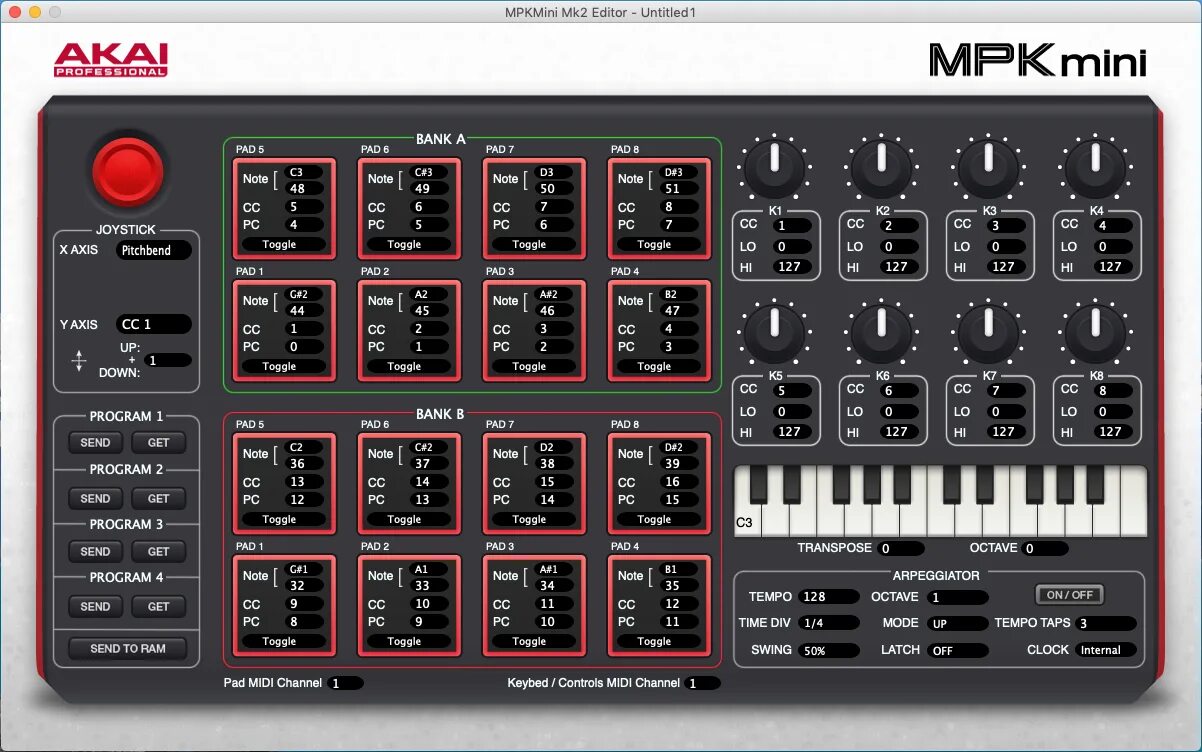Click Bank A Pad 4 PC field
The image size is (1202, 752).
click(x=679, y=347)
